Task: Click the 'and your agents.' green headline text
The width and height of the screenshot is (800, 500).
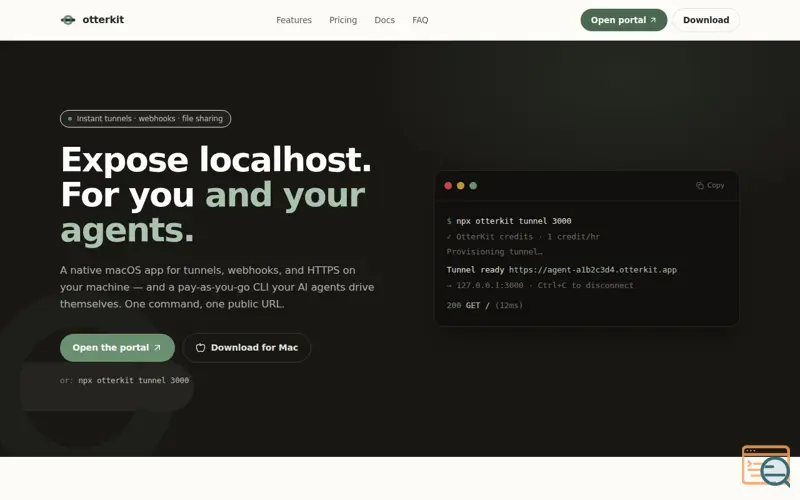Action: pyautogui.click(x=213, y=212)
